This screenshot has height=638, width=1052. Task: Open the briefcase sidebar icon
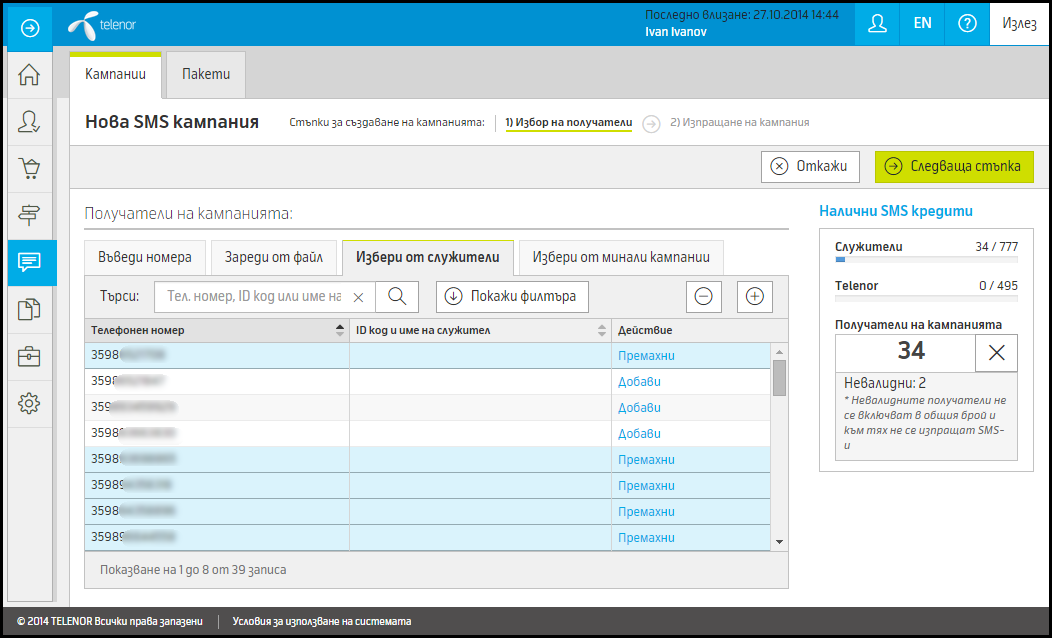click(29, 356)
